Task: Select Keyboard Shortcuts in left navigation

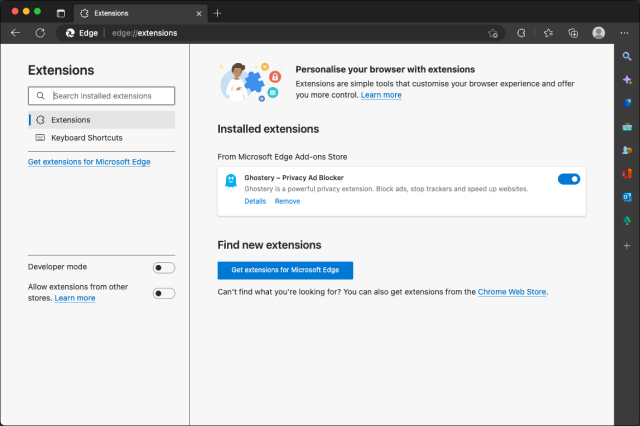Action: pyautogui.click(x=86, y=137)
